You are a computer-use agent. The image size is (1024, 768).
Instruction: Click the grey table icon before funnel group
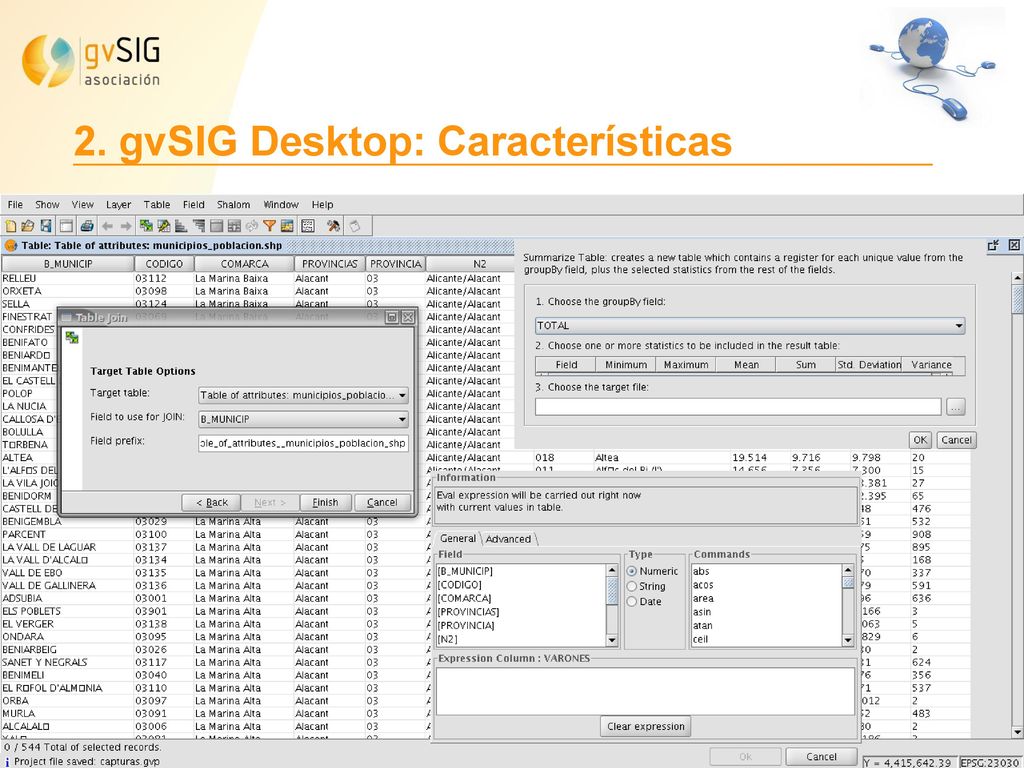pyautogui.click(x=217, y=226)
